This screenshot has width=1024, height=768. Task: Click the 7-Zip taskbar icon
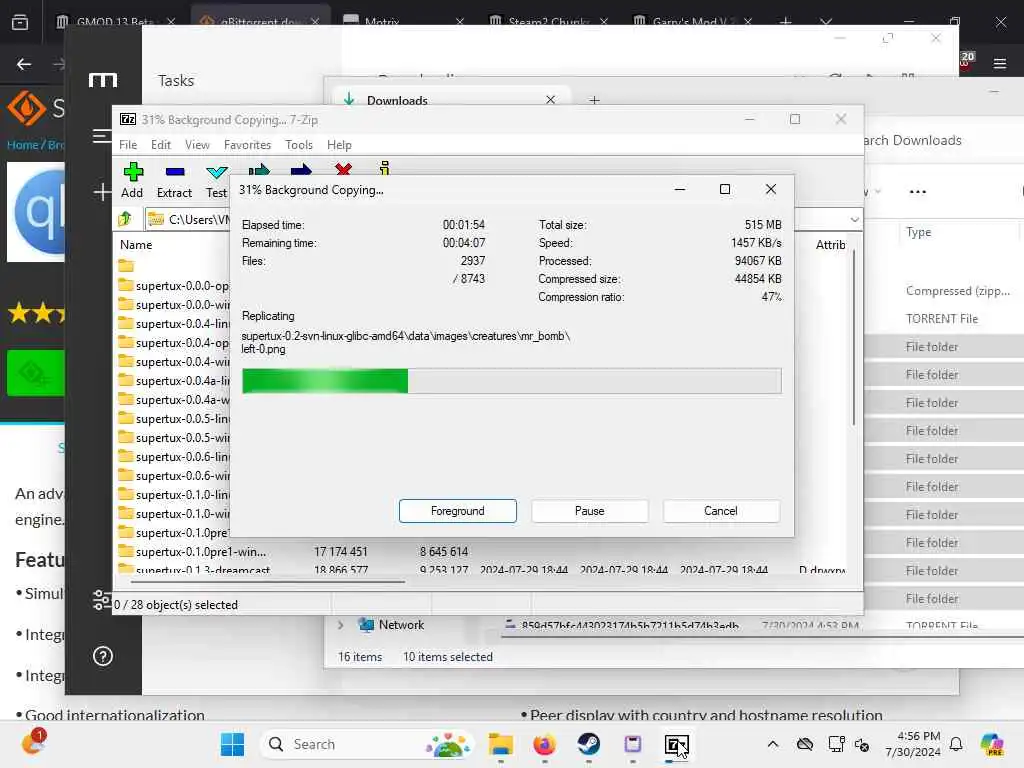[x=677, y=744]
